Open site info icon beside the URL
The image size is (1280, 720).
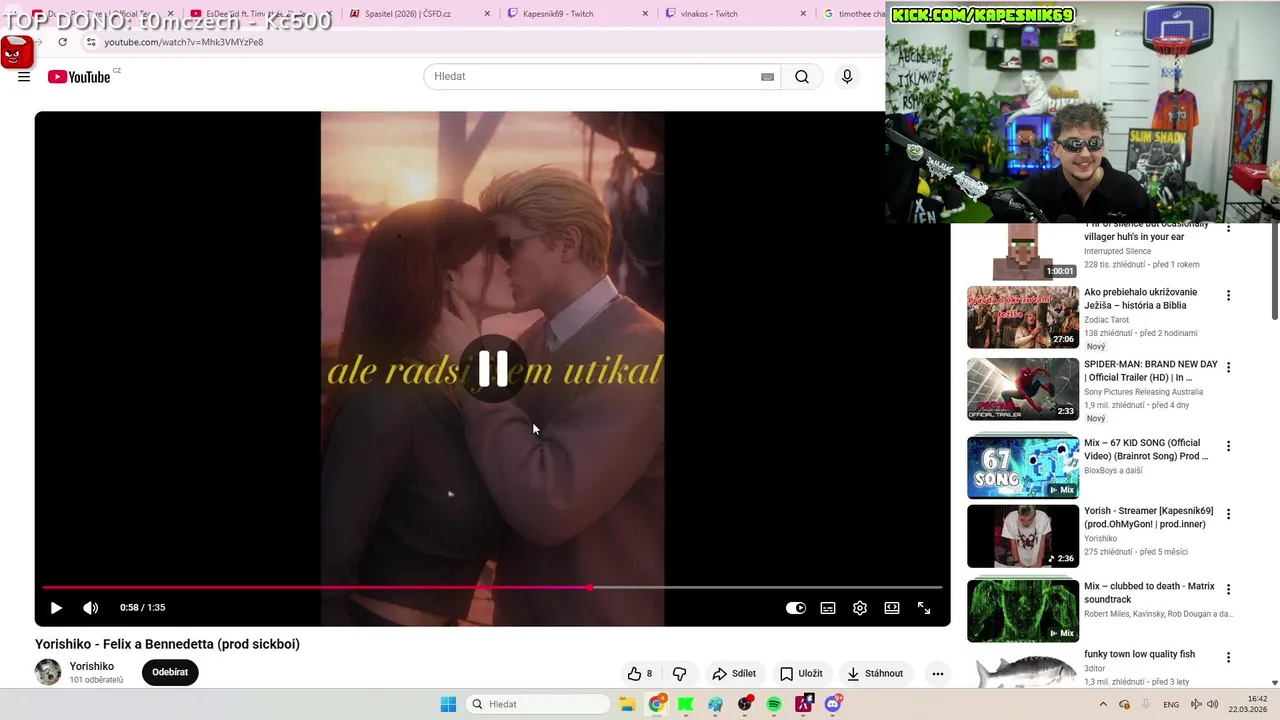pos(90,42)
